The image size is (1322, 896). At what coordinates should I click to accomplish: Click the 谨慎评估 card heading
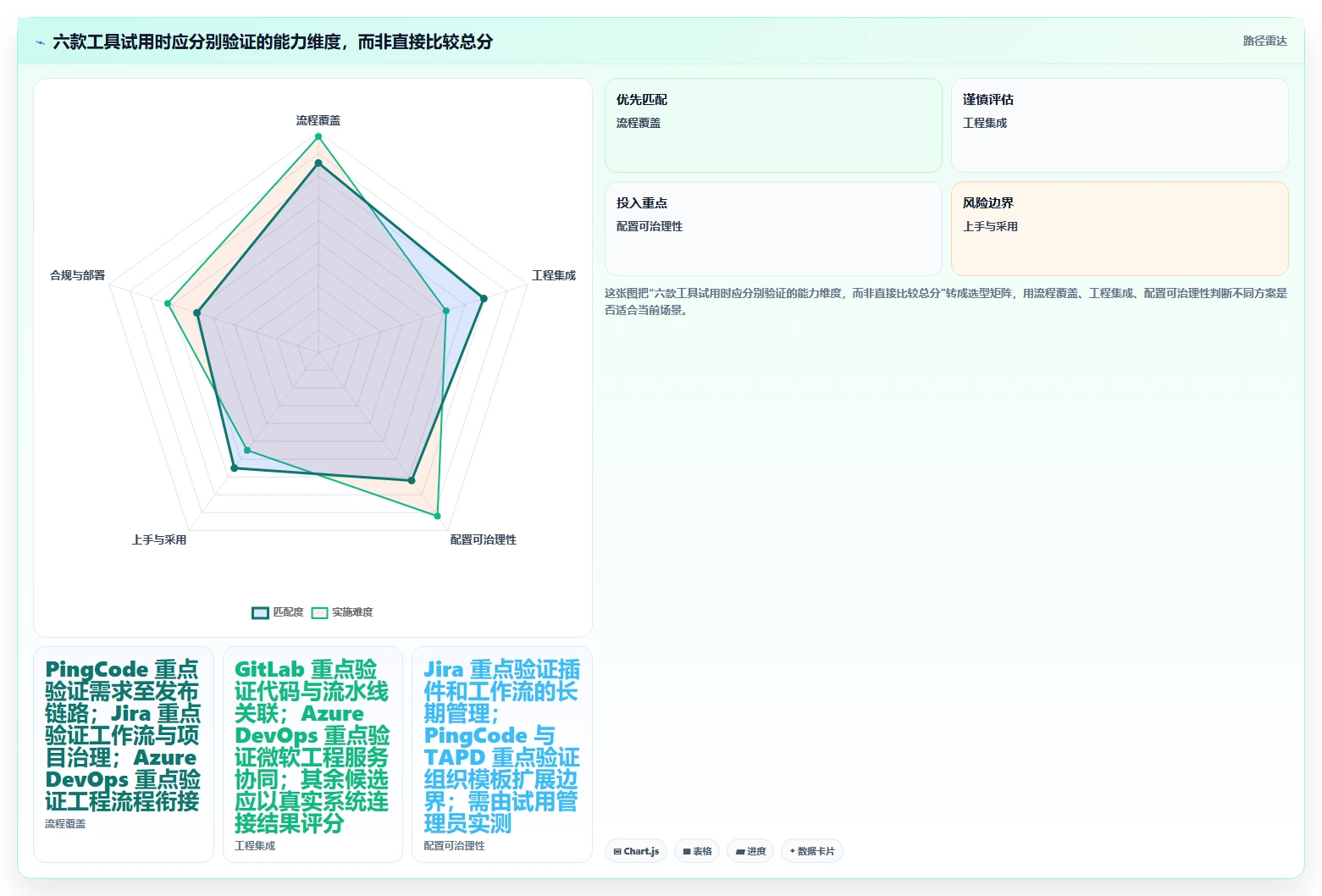988,100
